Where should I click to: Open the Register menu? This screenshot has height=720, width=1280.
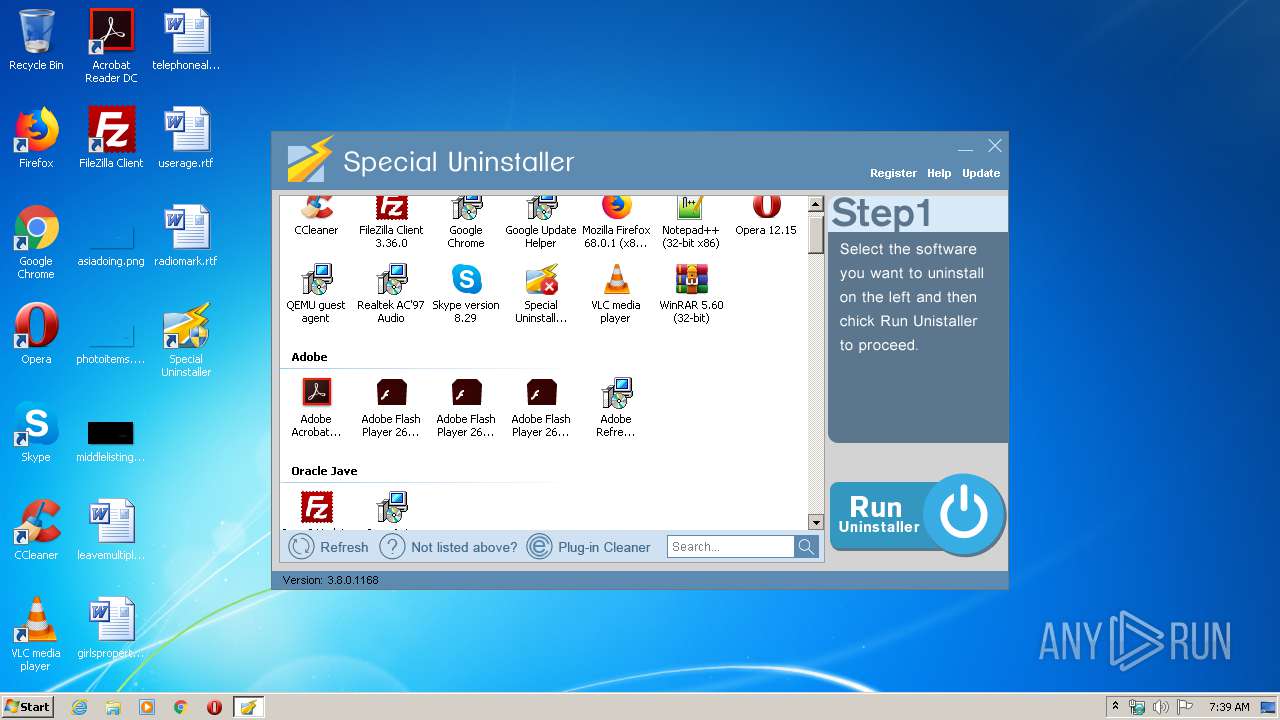tap(893, 173)
